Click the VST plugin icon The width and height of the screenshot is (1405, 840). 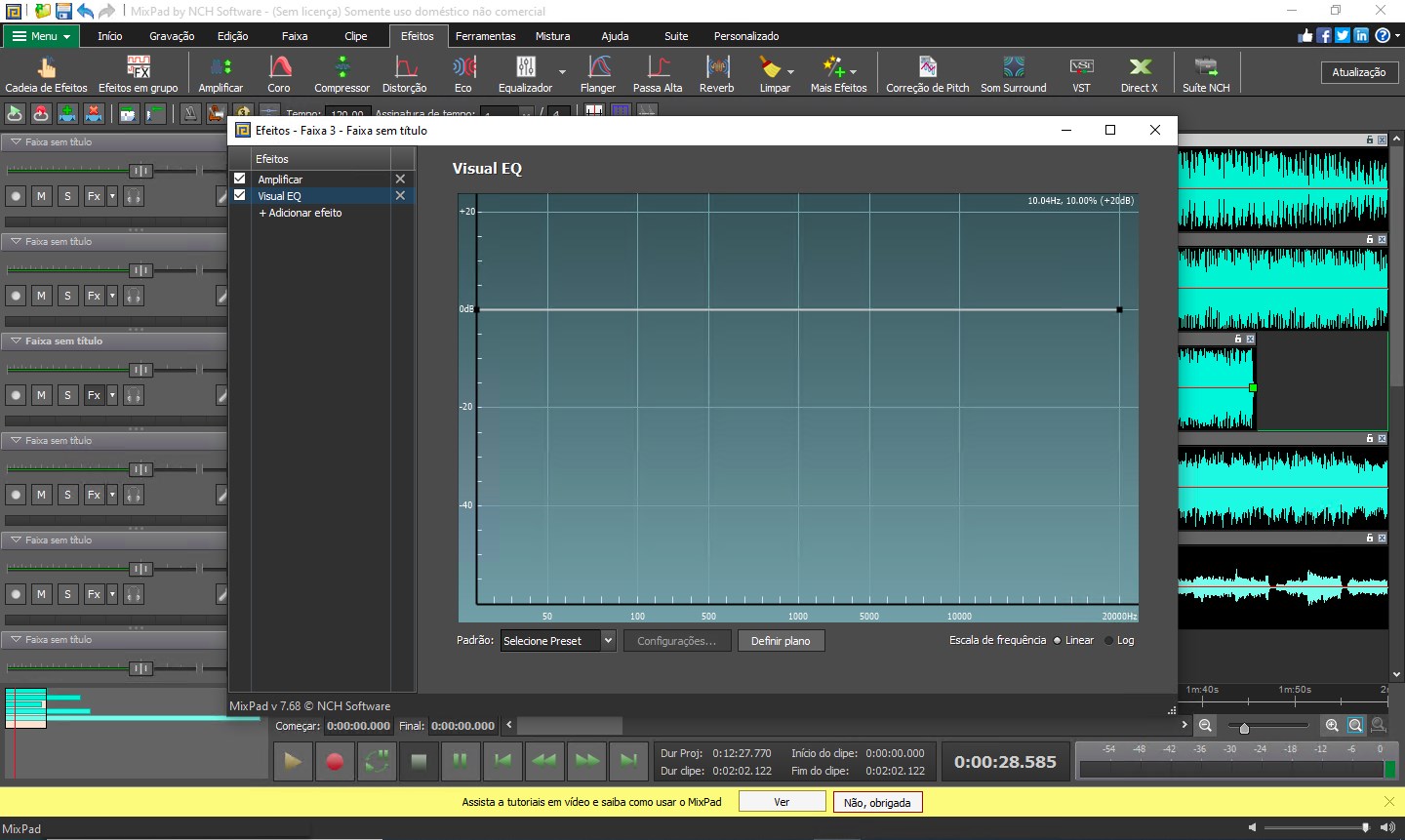click(1081, 71)
